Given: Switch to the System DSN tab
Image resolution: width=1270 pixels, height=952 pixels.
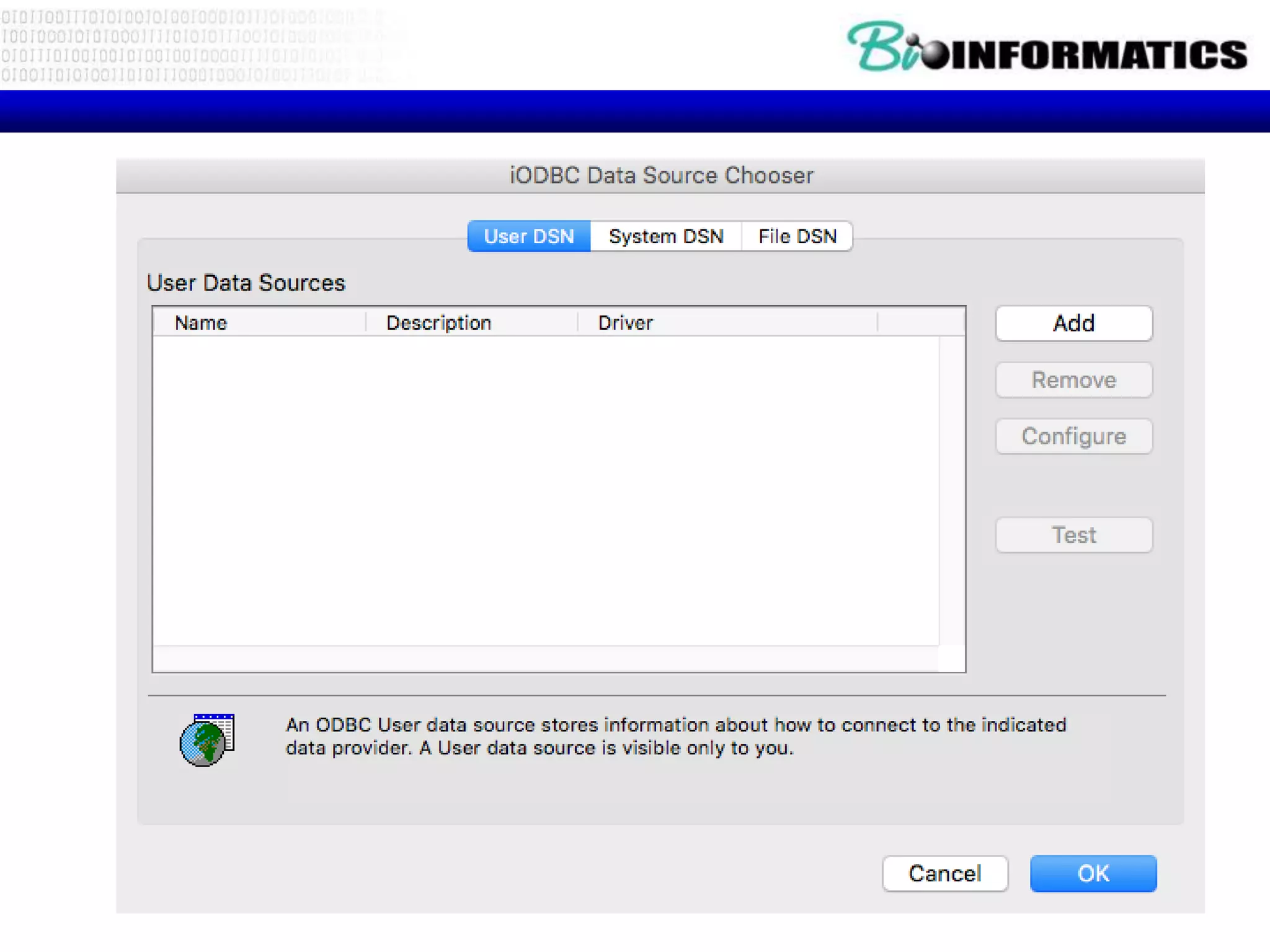Looking at the screenshot, I should click(x=665, y=236).
